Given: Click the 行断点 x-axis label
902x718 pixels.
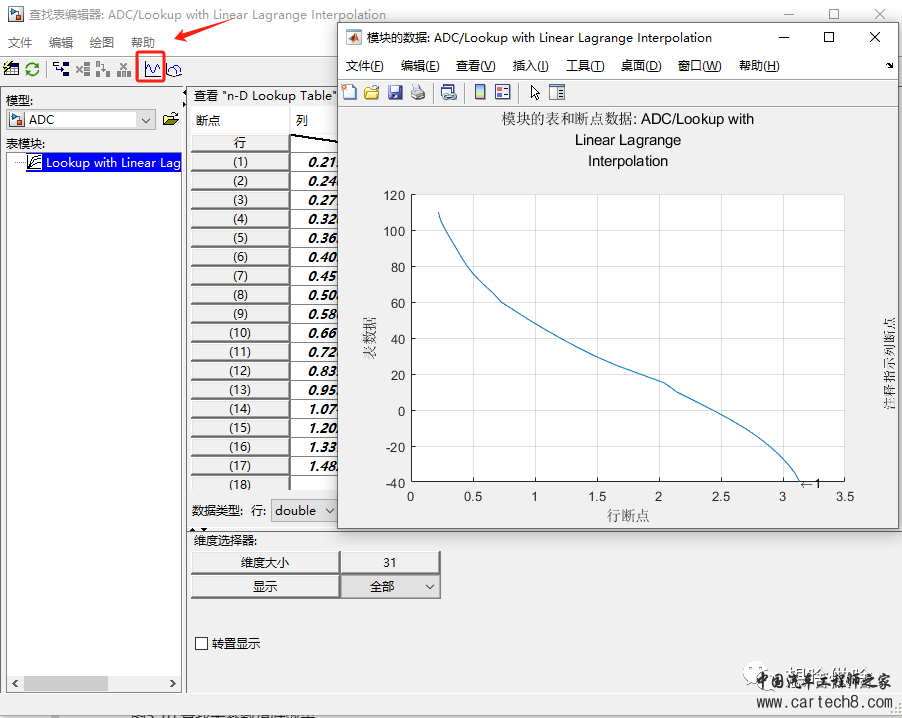Looking at the screenshot, I should click(628, 515).
